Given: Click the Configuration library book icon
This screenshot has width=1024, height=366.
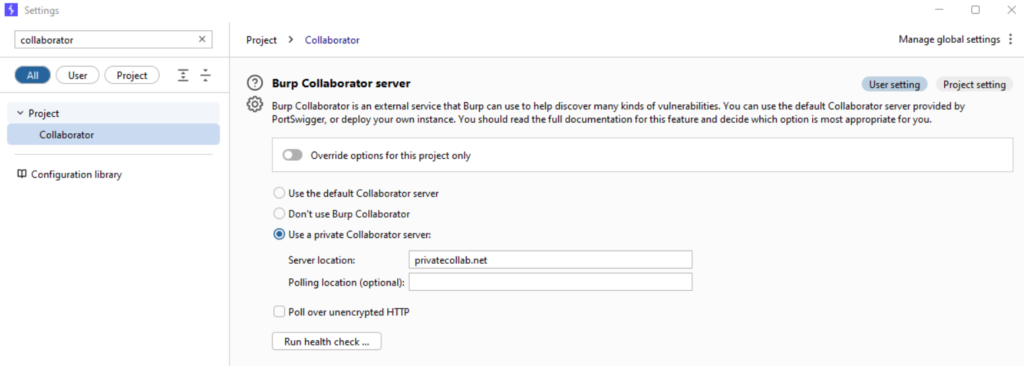Looking at the screenshot, I should click(22, 175).
